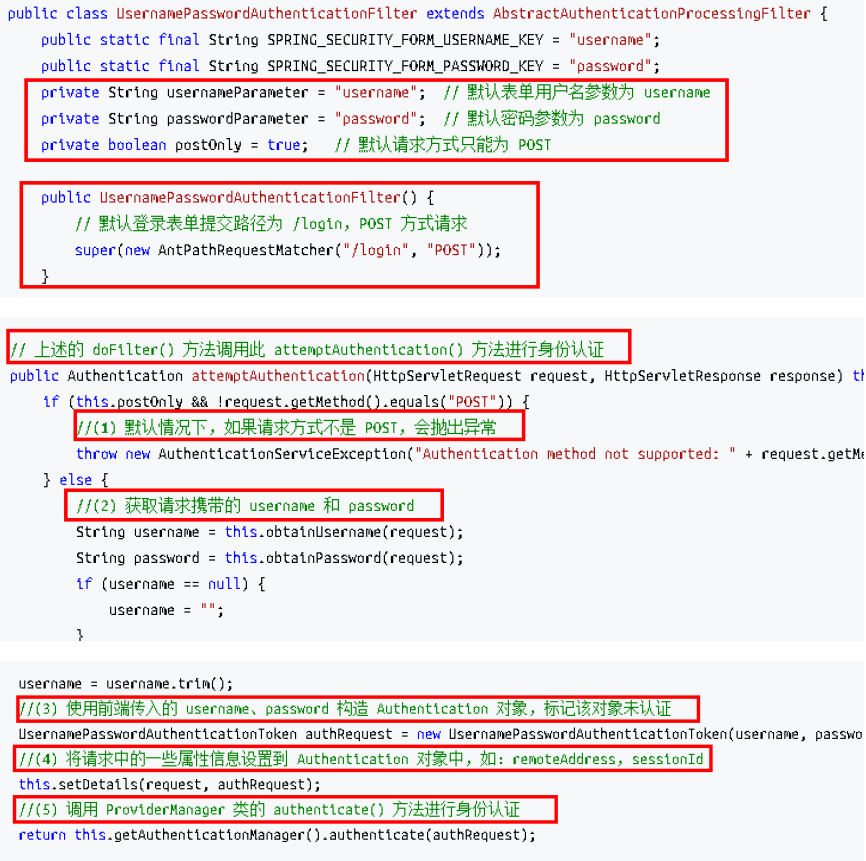
Task: Click comment (1) about non-POST requests
Action: 296,428
